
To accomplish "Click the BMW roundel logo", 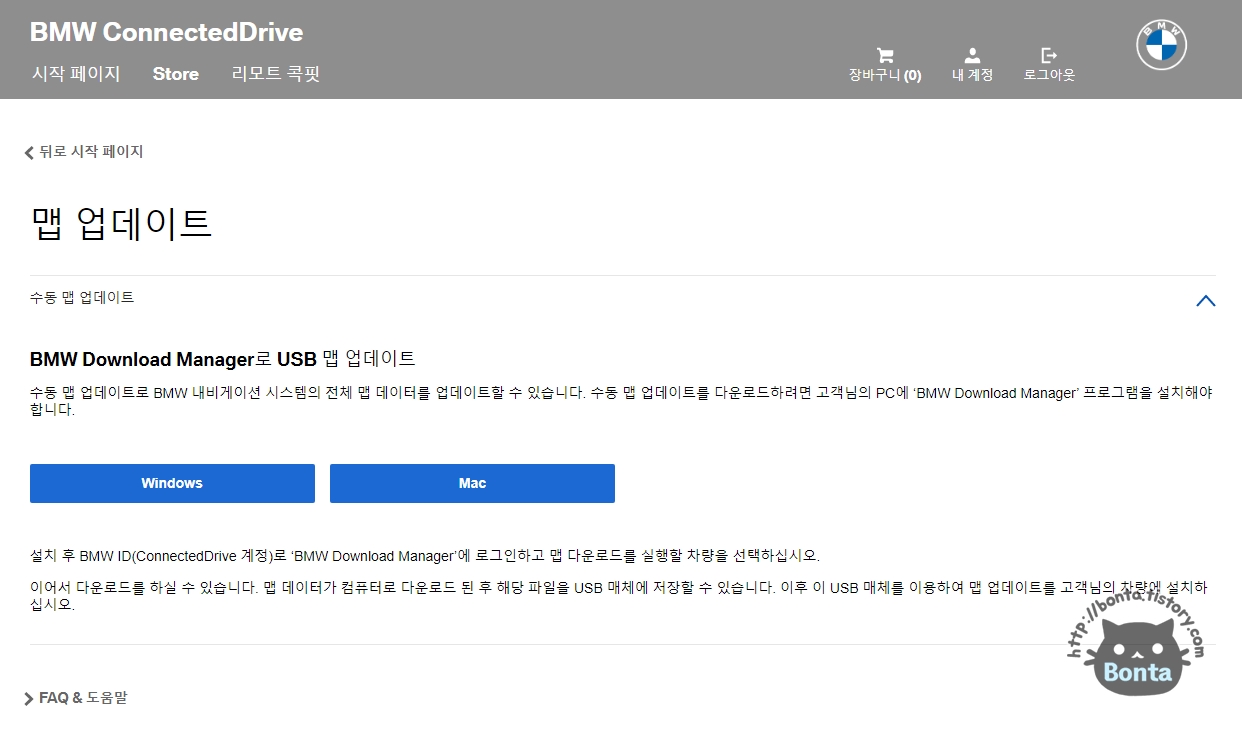I will (1161, 44).
